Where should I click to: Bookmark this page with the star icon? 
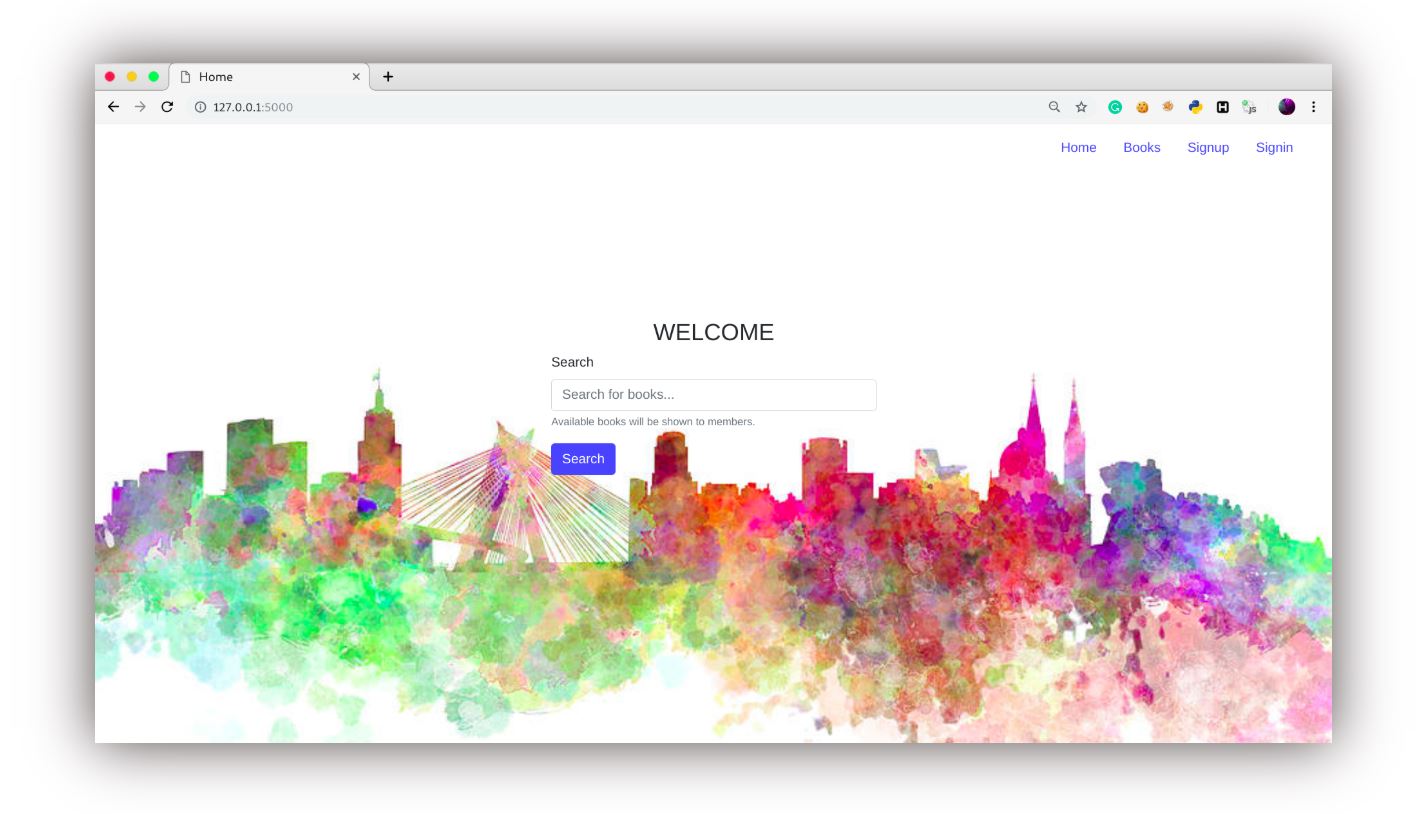[x=1081, y=107]
